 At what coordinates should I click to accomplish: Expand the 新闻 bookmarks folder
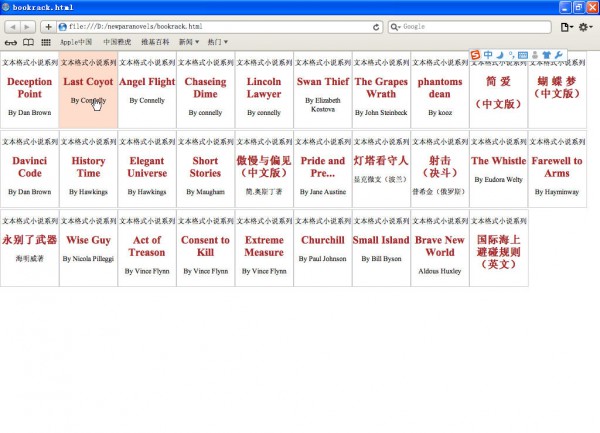click(x=189, y=42)
